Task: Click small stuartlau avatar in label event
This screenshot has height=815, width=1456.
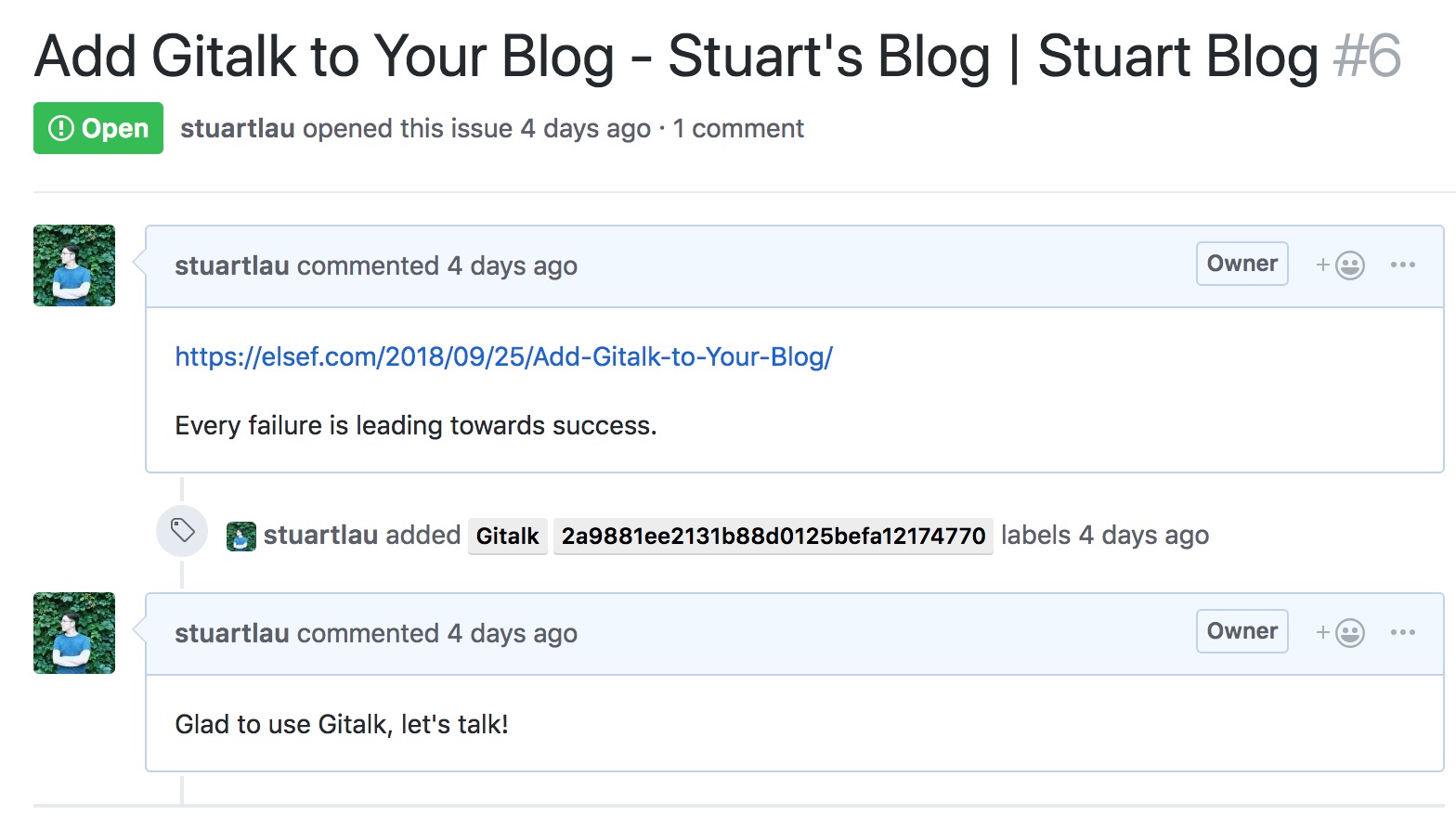Action: click(x=241, y=537)
